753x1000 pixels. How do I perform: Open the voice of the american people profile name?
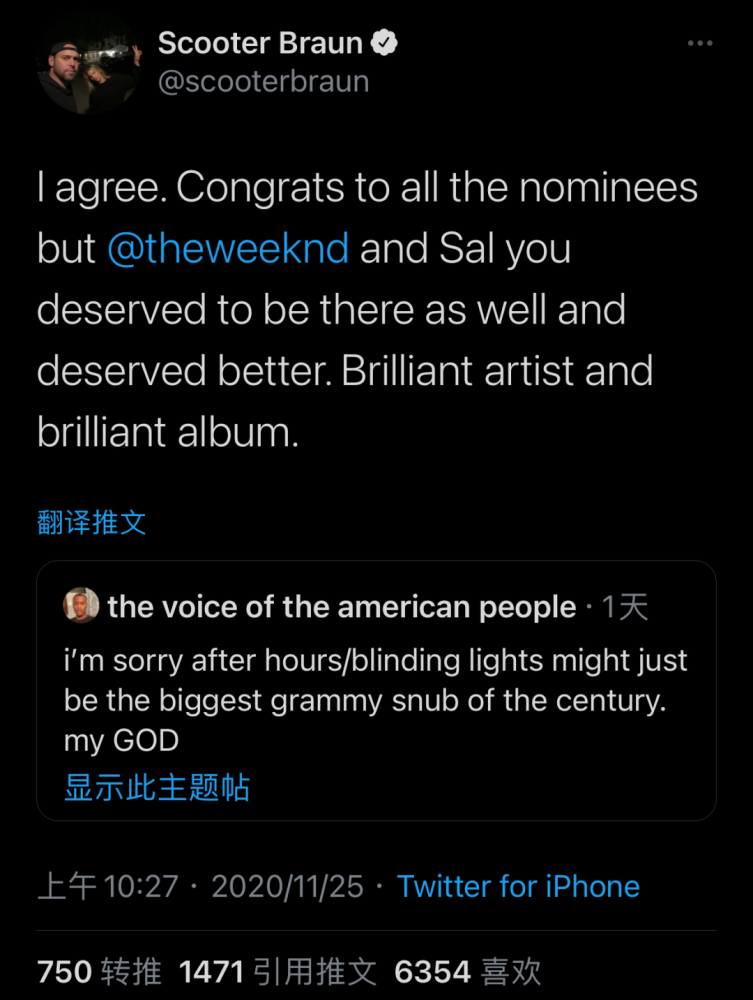click(342, 607)
